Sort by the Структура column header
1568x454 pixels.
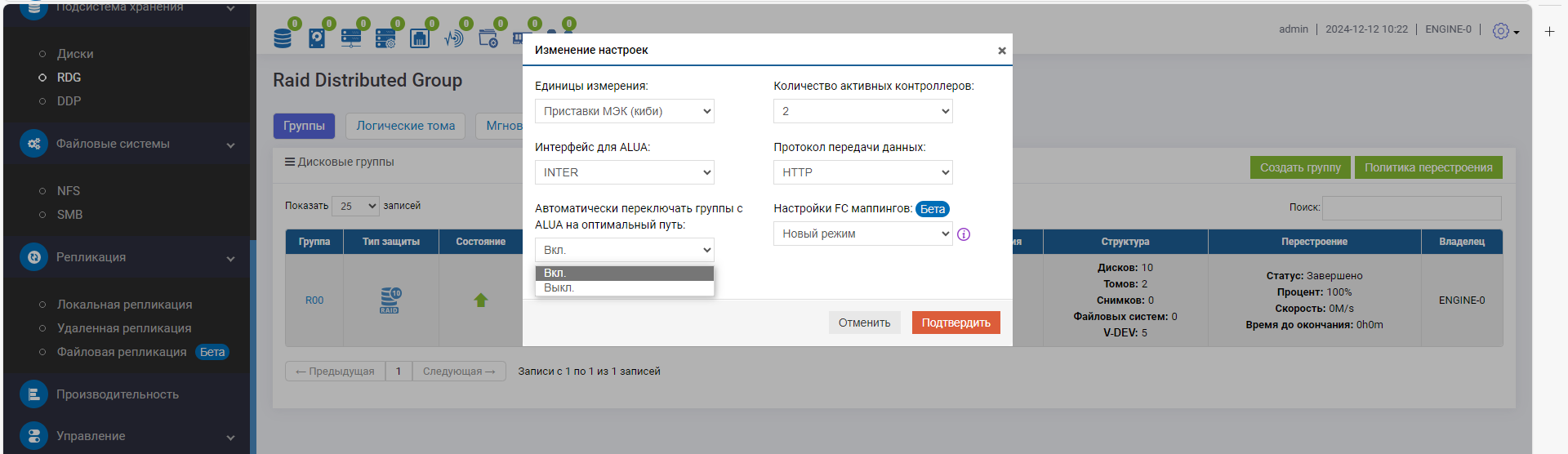1125,242
